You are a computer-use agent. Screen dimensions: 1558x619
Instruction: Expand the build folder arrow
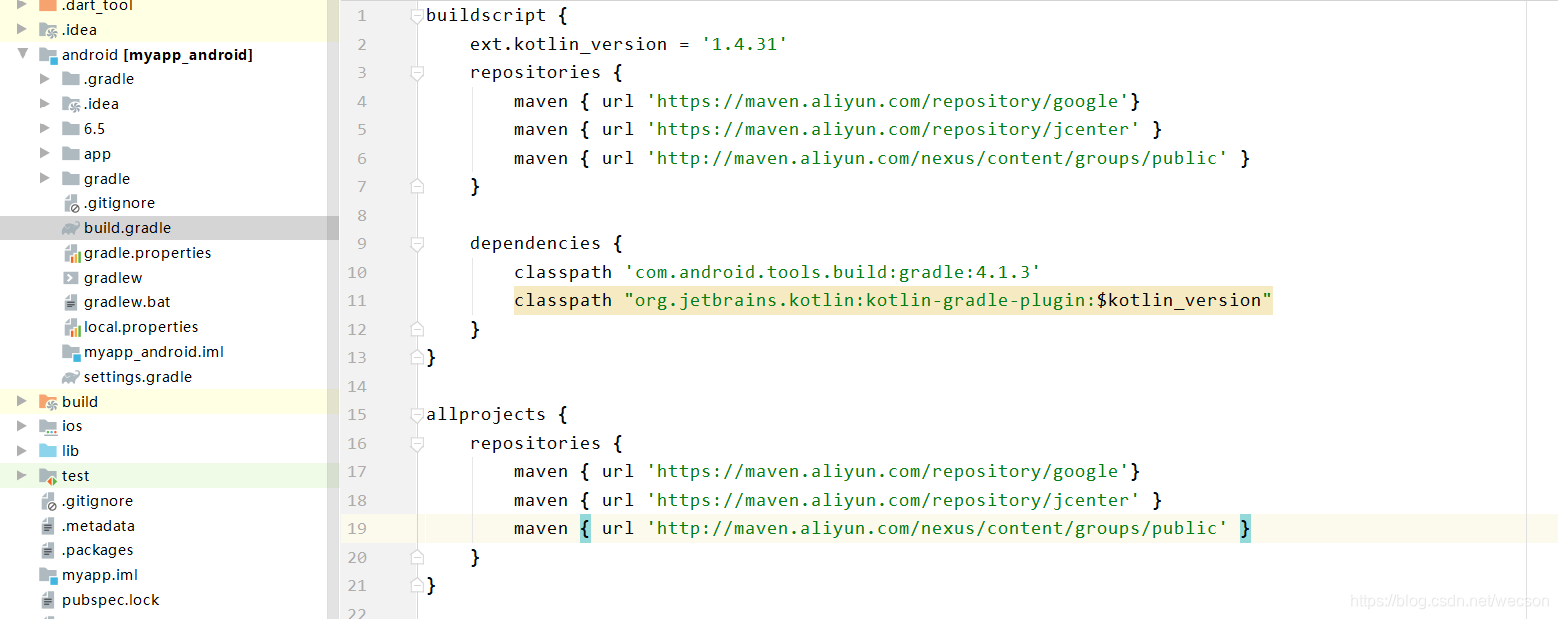coord(22,401)
